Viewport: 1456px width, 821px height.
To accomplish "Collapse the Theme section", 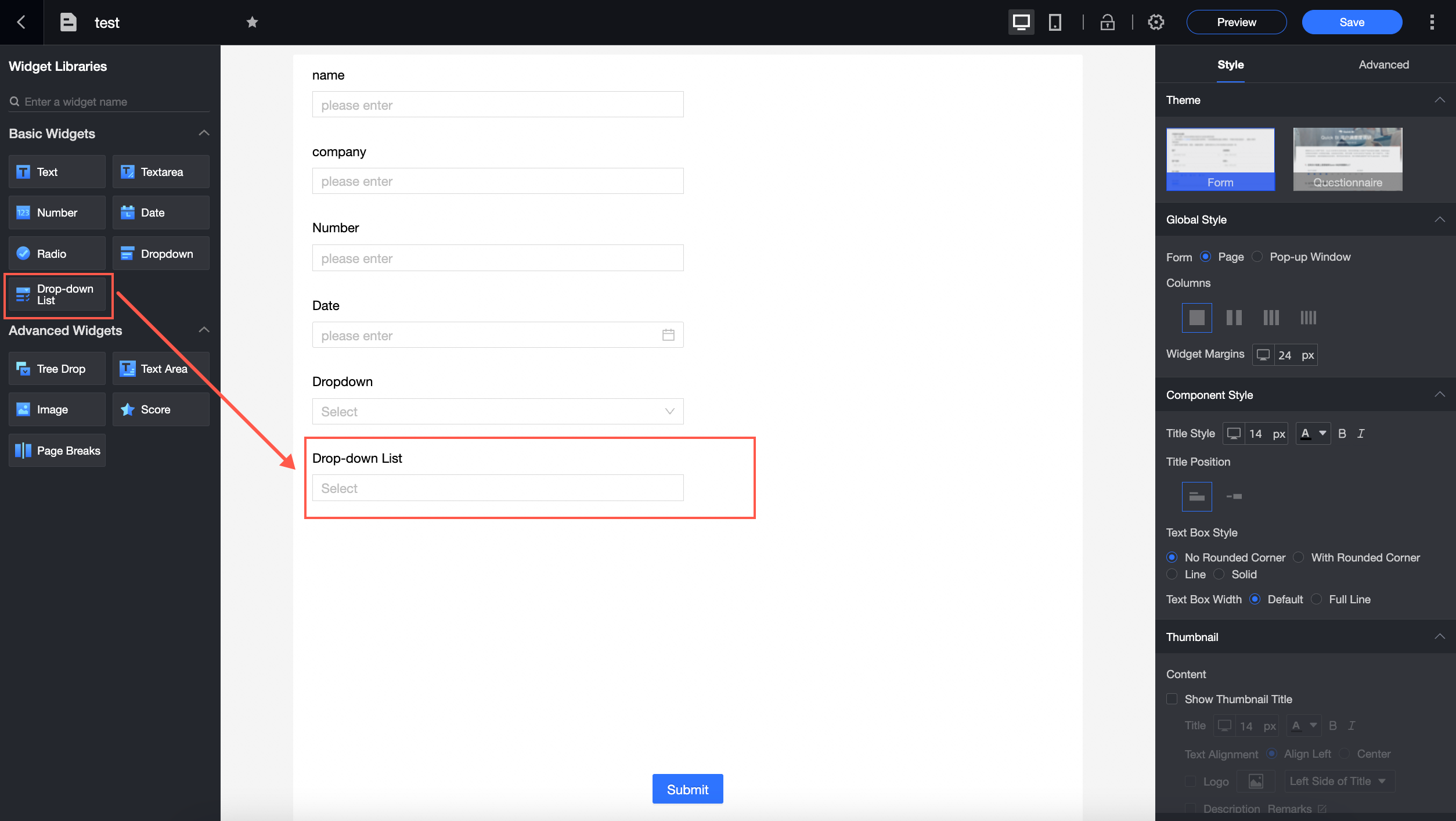I will click(1440, 99).
